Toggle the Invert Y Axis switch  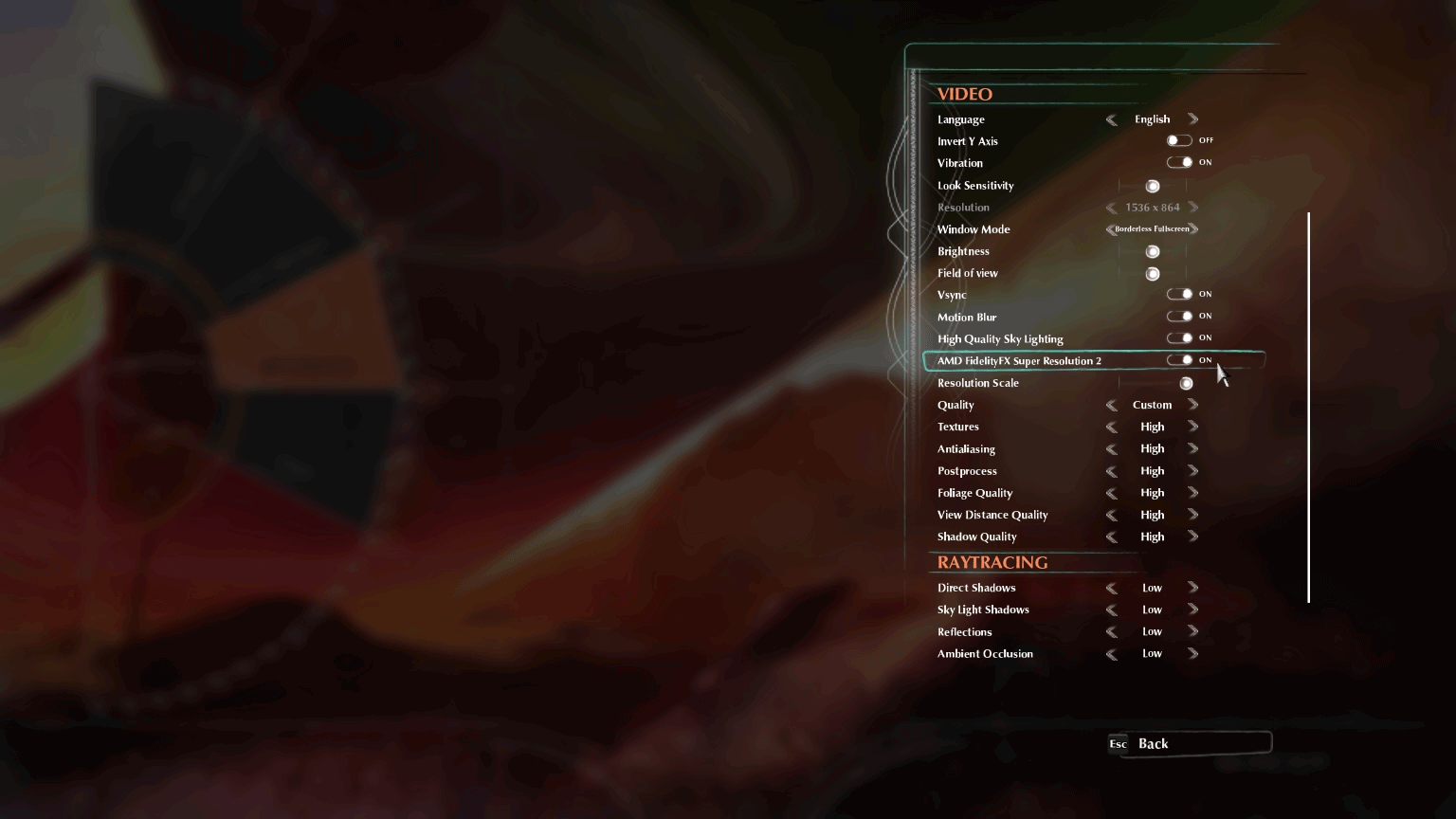pyautogui.click(x=1179, y=140)
